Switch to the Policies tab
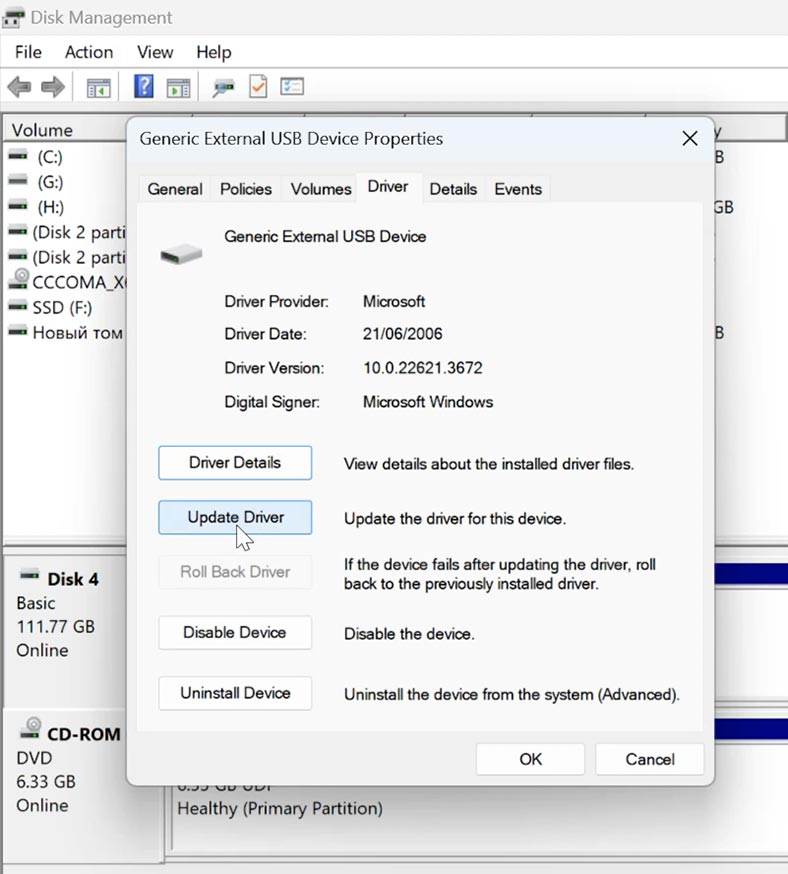 [x=246, y=189]
